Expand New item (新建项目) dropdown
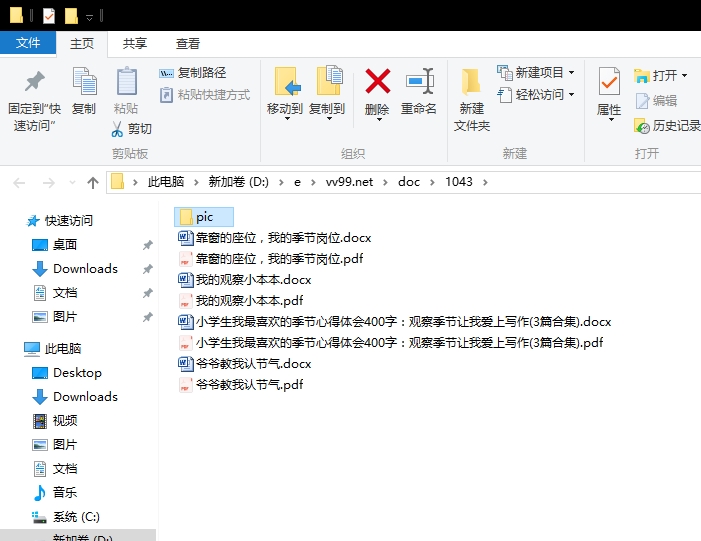The height and width of the screenshot is (541, 701). point(571,72)
